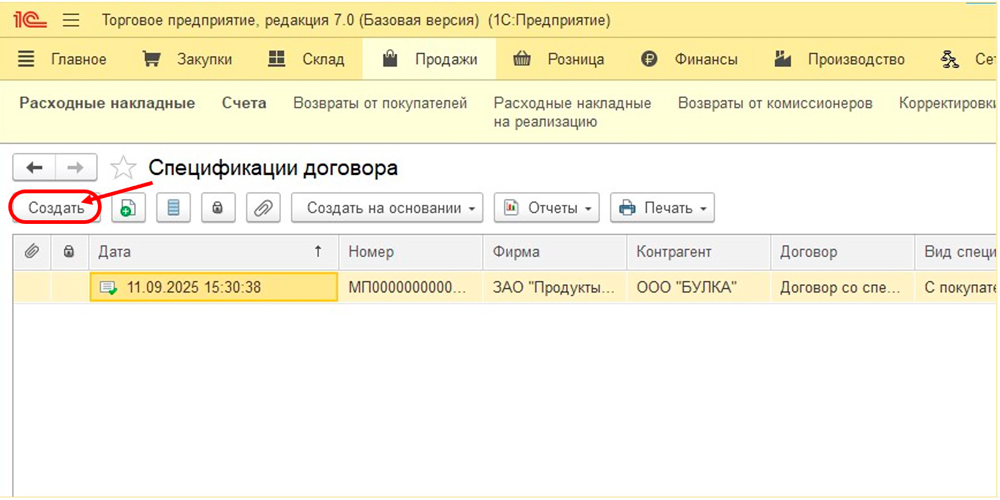Add page to favorites with the star icon
The image size is (1000, 500).
coord(123,168)
